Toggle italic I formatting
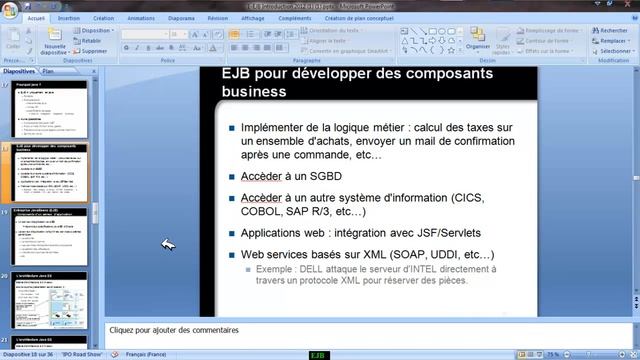The width and height of the screenshot is (640, 360). pyautogui.click(x=137, y=48)
